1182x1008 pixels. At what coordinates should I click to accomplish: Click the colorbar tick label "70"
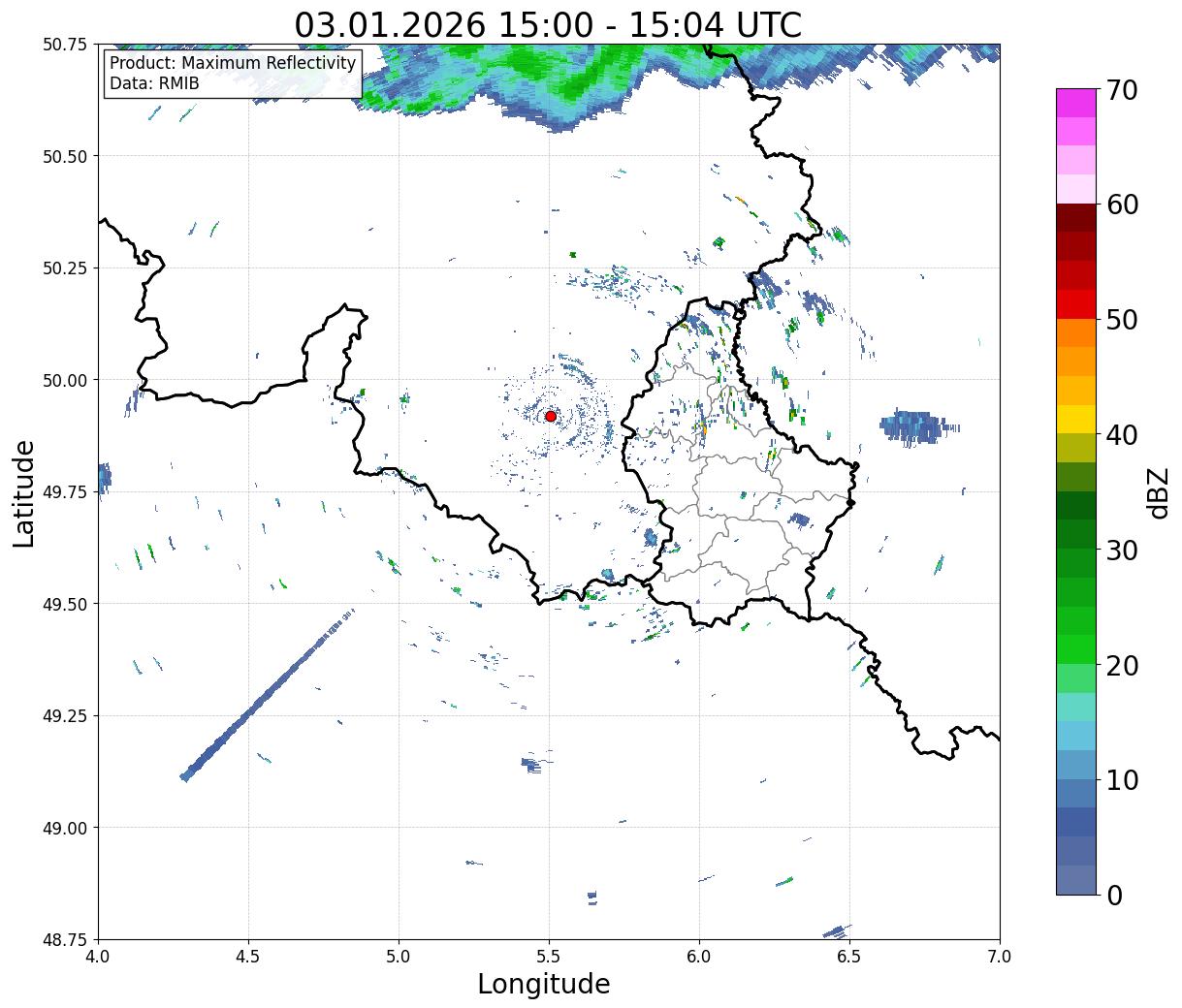pos(1122,90)
